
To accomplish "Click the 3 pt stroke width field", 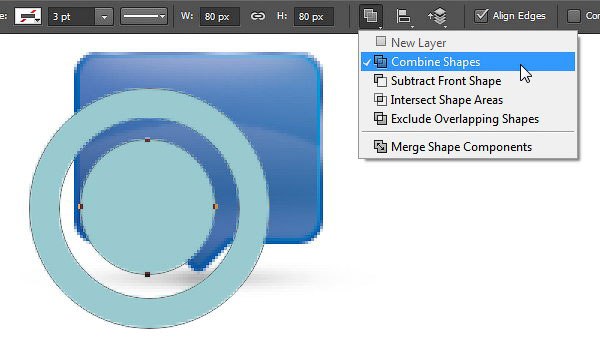I will pyautogui.click(x=71, y=17).
